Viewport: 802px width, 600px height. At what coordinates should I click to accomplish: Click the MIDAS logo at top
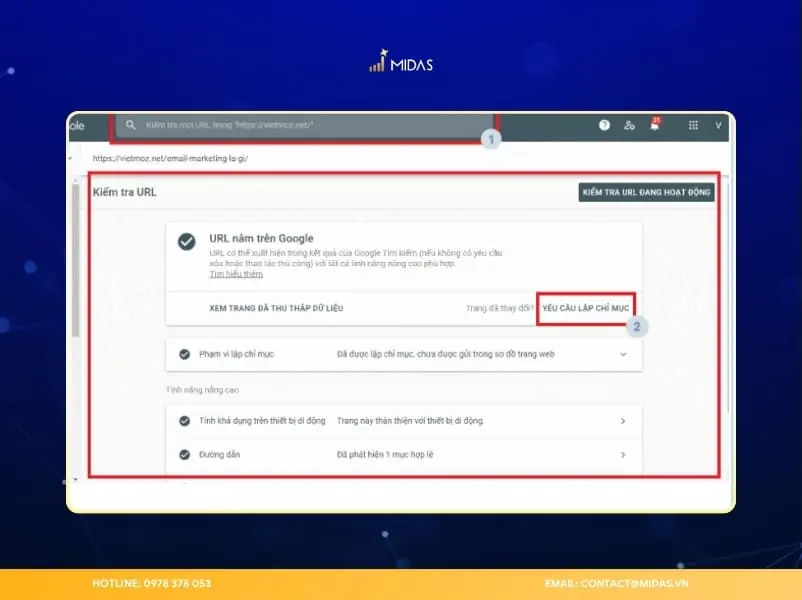[401, 61]
